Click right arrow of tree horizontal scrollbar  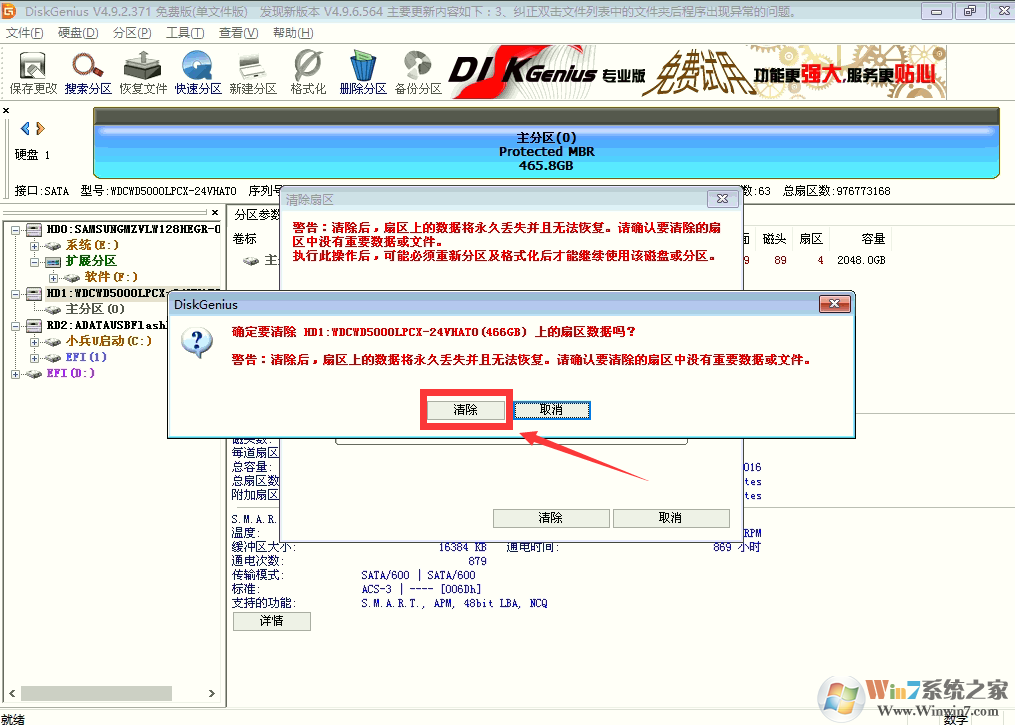click(212, 693)
